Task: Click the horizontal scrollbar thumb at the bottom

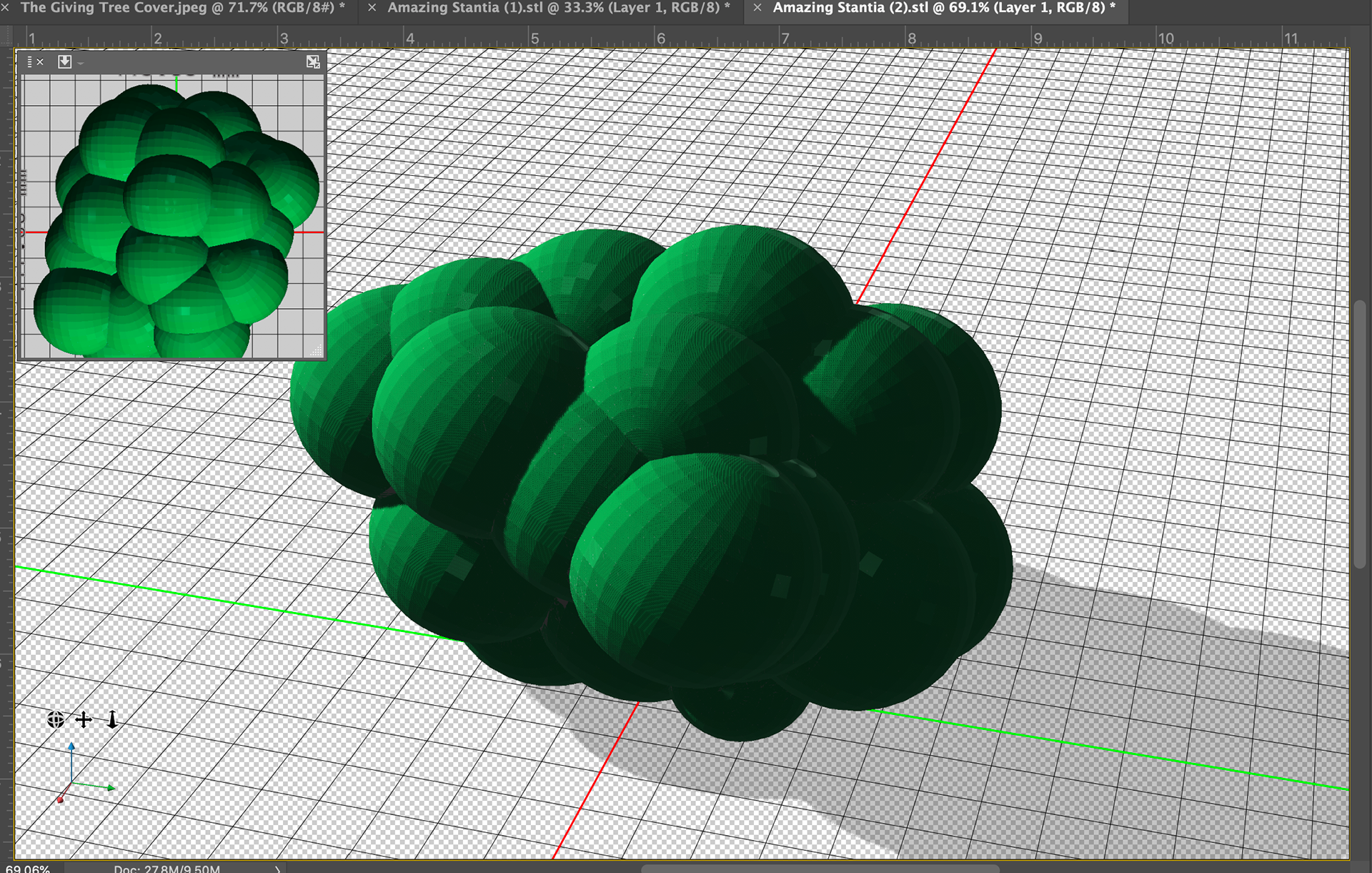Action: [x=820, y=868]
